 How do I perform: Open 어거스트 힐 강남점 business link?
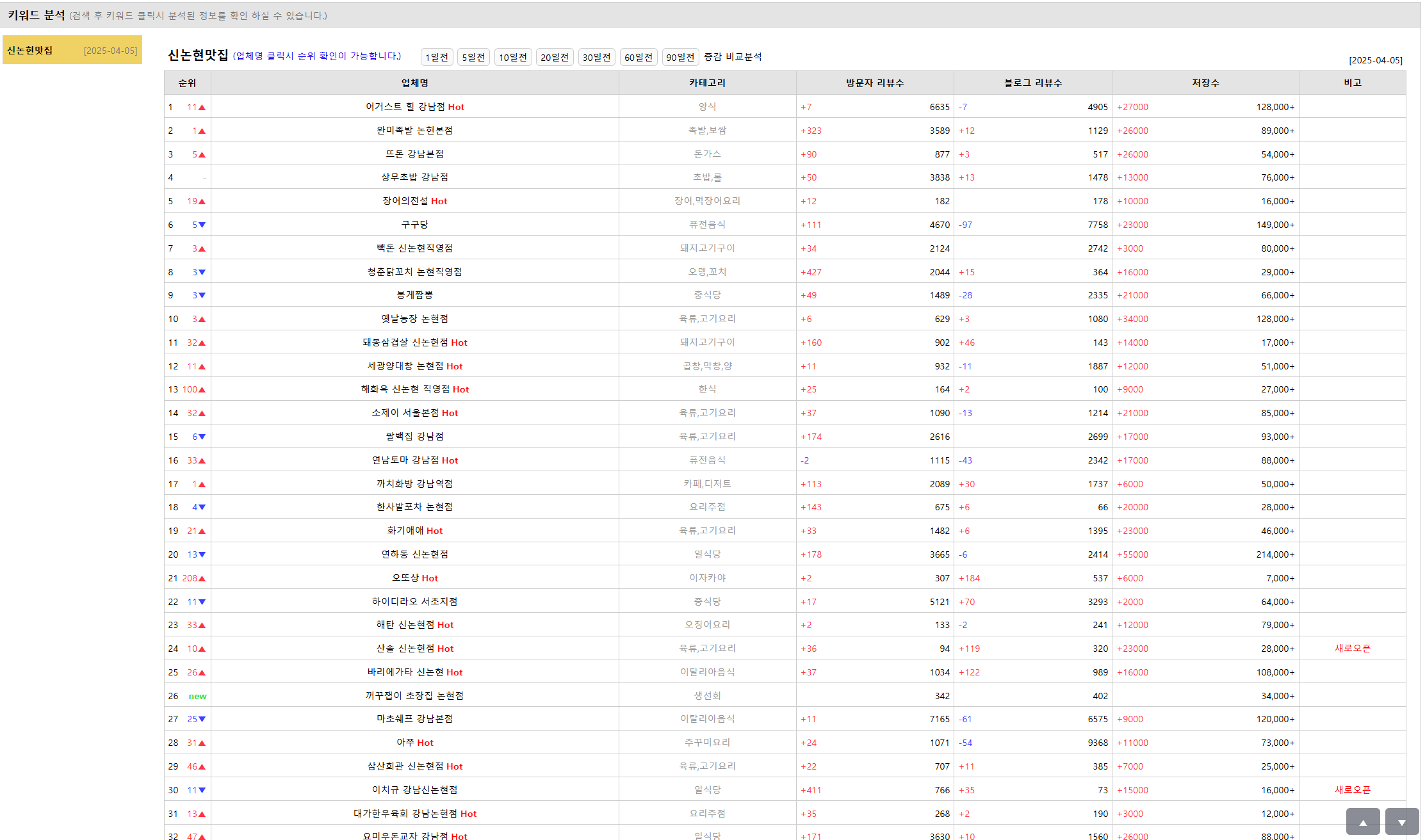point(405,107)
